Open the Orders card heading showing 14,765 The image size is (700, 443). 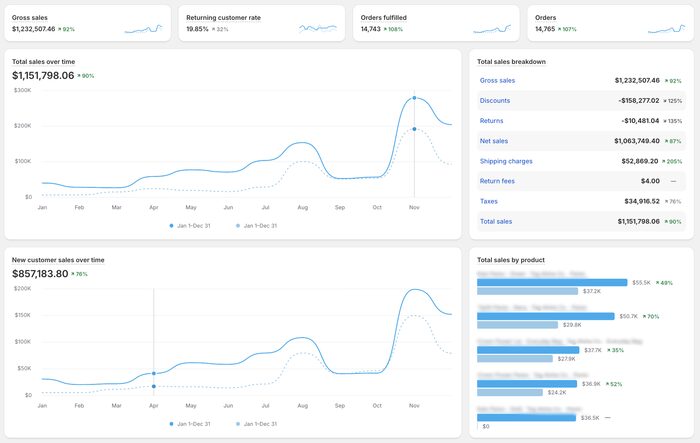point(546,17)
